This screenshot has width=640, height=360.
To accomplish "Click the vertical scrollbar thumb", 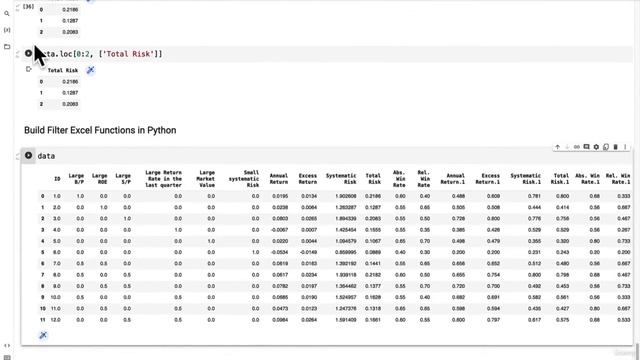I will 637,351.
